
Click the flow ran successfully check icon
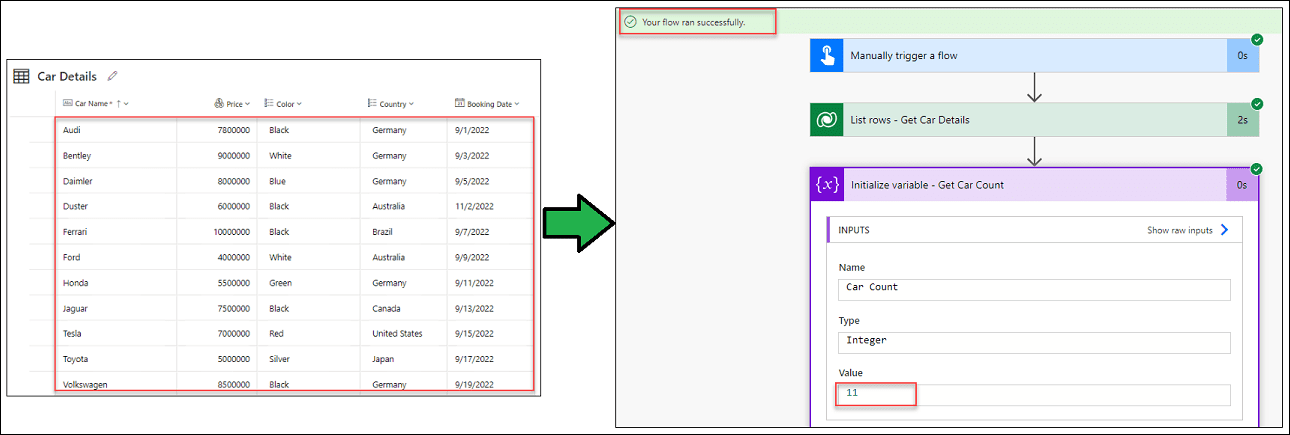pos(630,21)
